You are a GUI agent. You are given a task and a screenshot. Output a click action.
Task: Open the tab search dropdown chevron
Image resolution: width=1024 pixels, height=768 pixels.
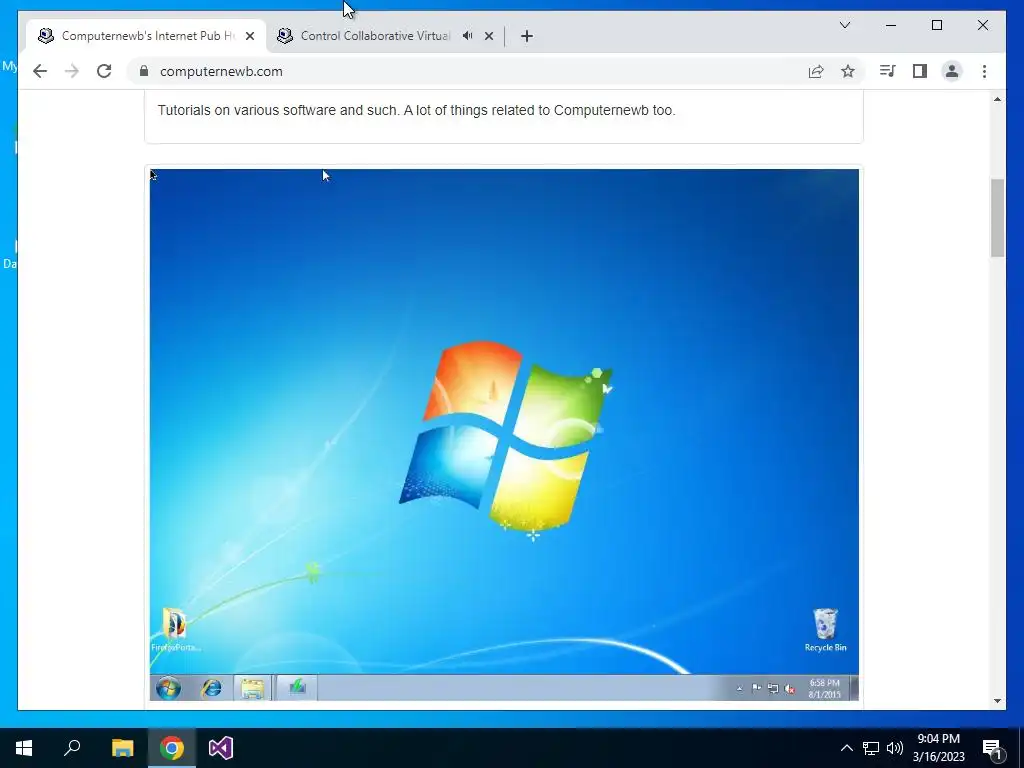point(845,25)
